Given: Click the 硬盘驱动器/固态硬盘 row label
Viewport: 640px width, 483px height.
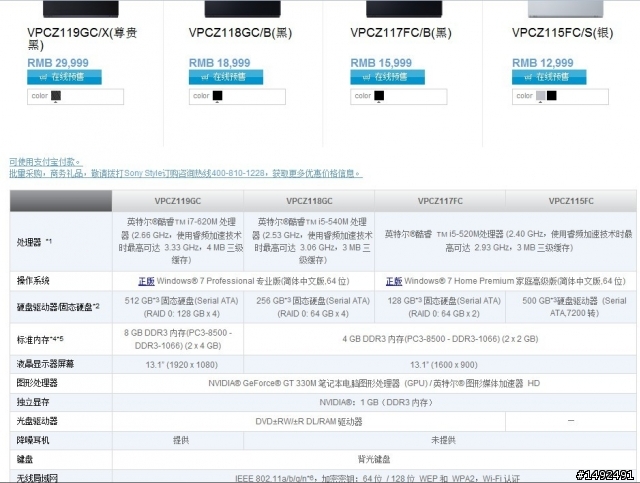Looking at the screenshot, I should point(58,307).
